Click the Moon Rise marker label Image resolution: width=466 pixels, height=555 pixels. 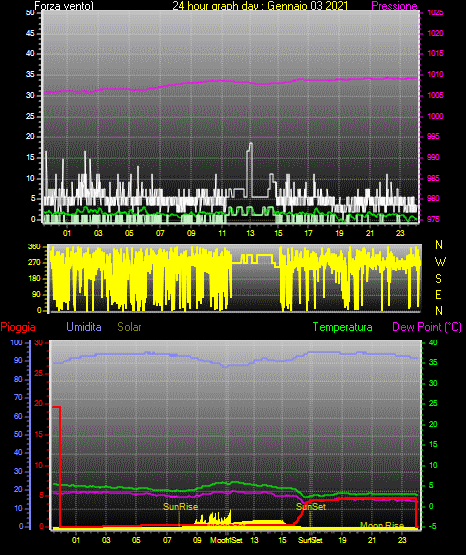[x=382, y=525]
